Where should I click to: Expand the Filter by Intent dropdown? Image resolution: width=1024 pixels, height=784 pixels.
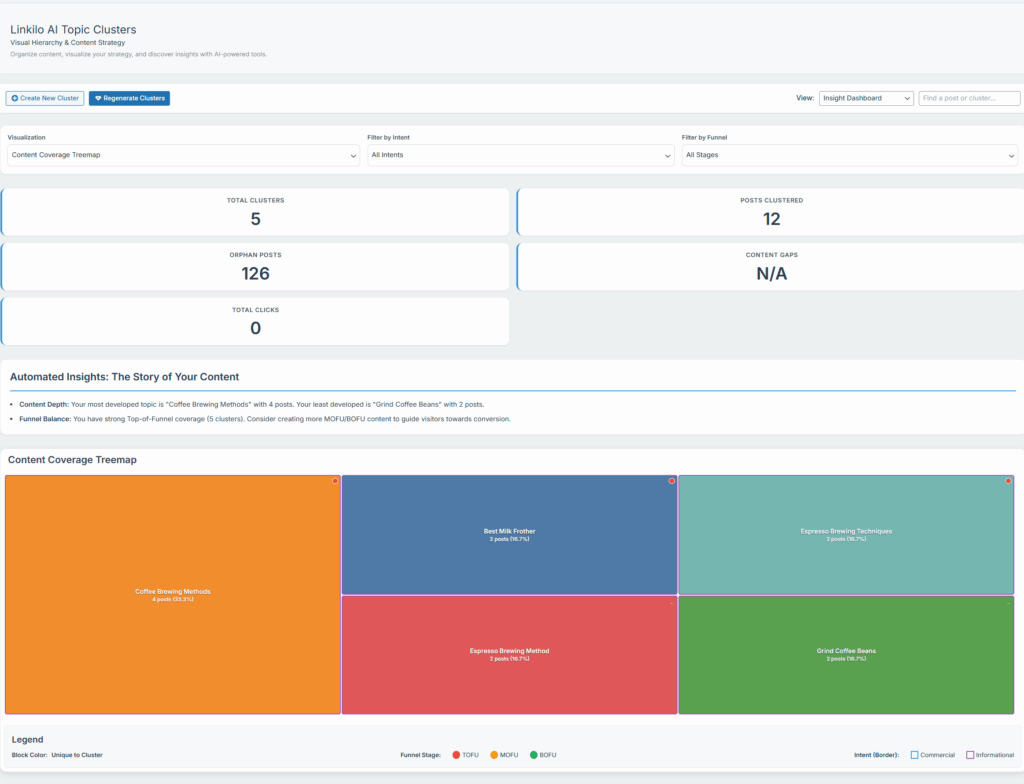coord(520,155)
